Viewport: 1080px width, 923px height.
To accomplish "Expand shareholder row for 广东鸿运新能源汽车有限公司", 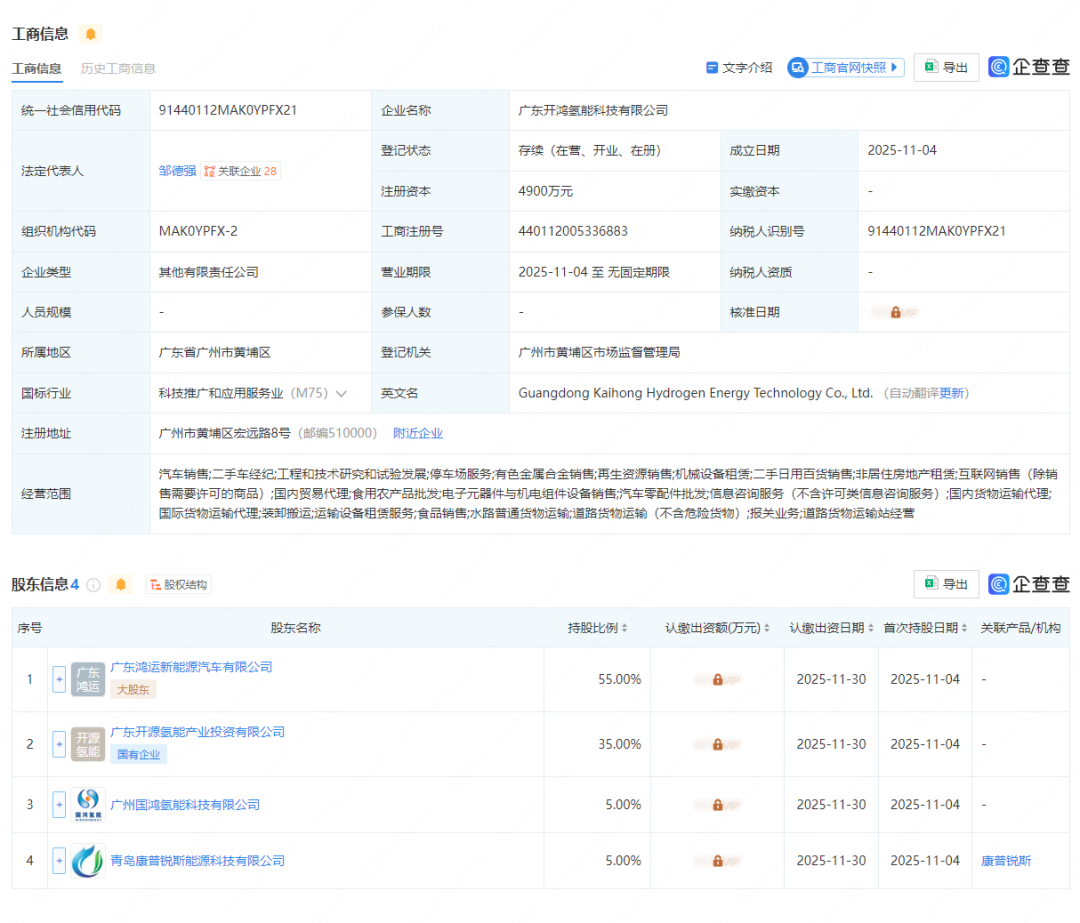I will (58, 679).
